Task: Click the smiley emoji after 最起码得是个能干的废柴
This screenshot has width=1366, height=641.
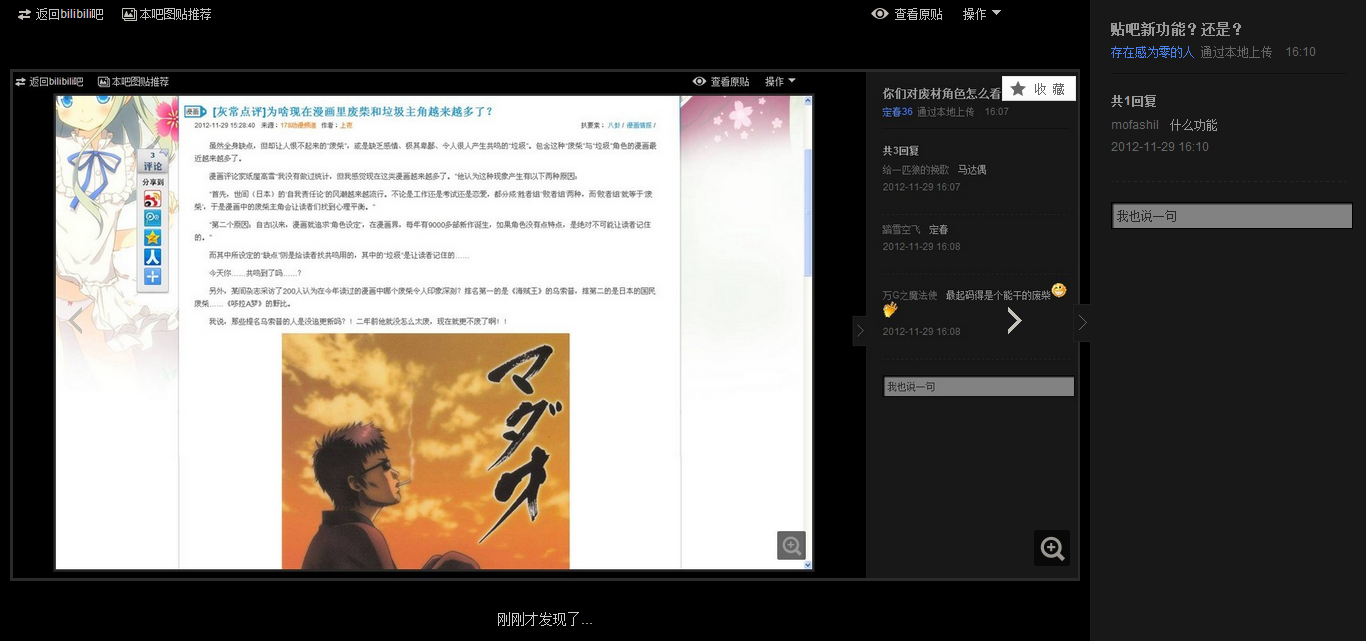Action: point(1059,291)
